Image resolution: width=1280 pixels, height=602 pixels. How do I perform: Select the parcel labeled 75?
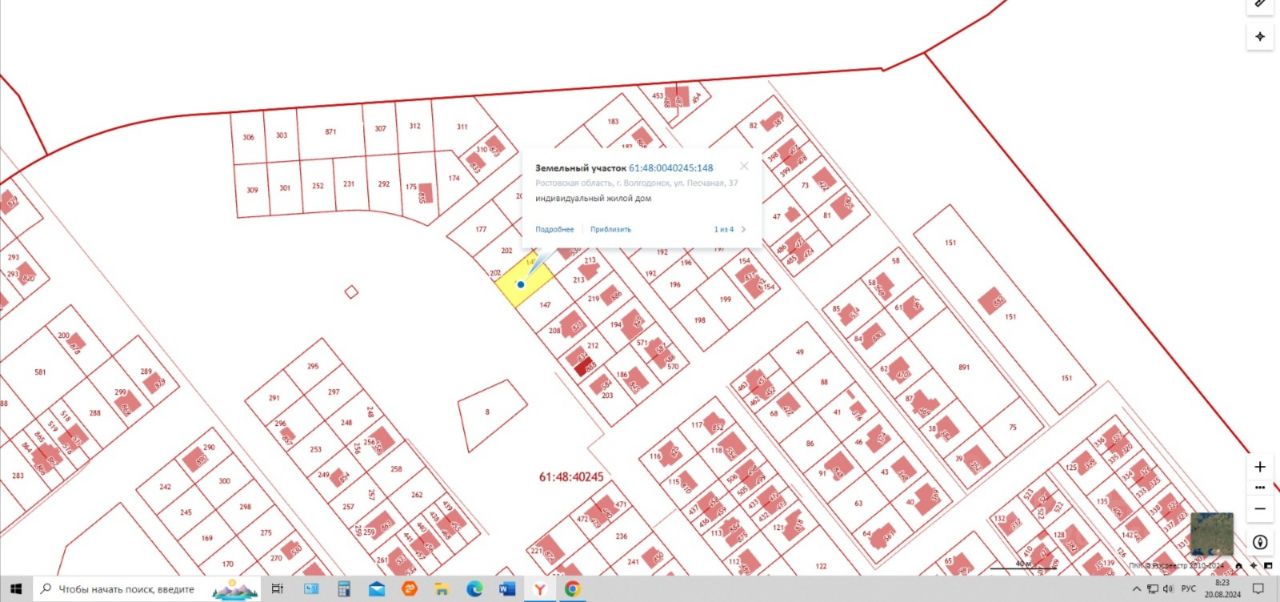tap(1012, 427)
